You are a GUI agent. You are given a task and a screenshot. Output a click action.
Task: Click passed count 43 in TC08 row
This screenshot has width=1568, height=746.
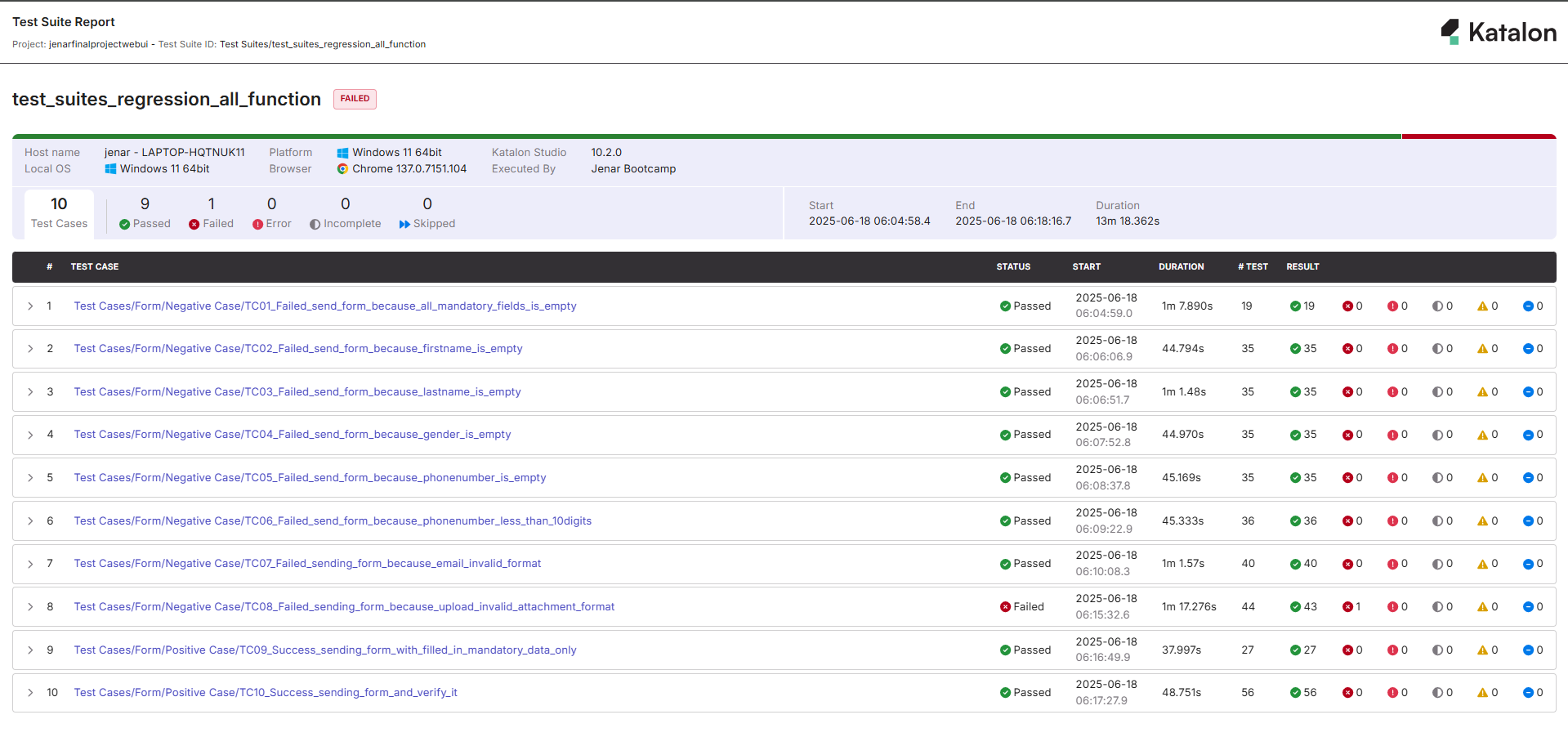tap(1303, 607)
